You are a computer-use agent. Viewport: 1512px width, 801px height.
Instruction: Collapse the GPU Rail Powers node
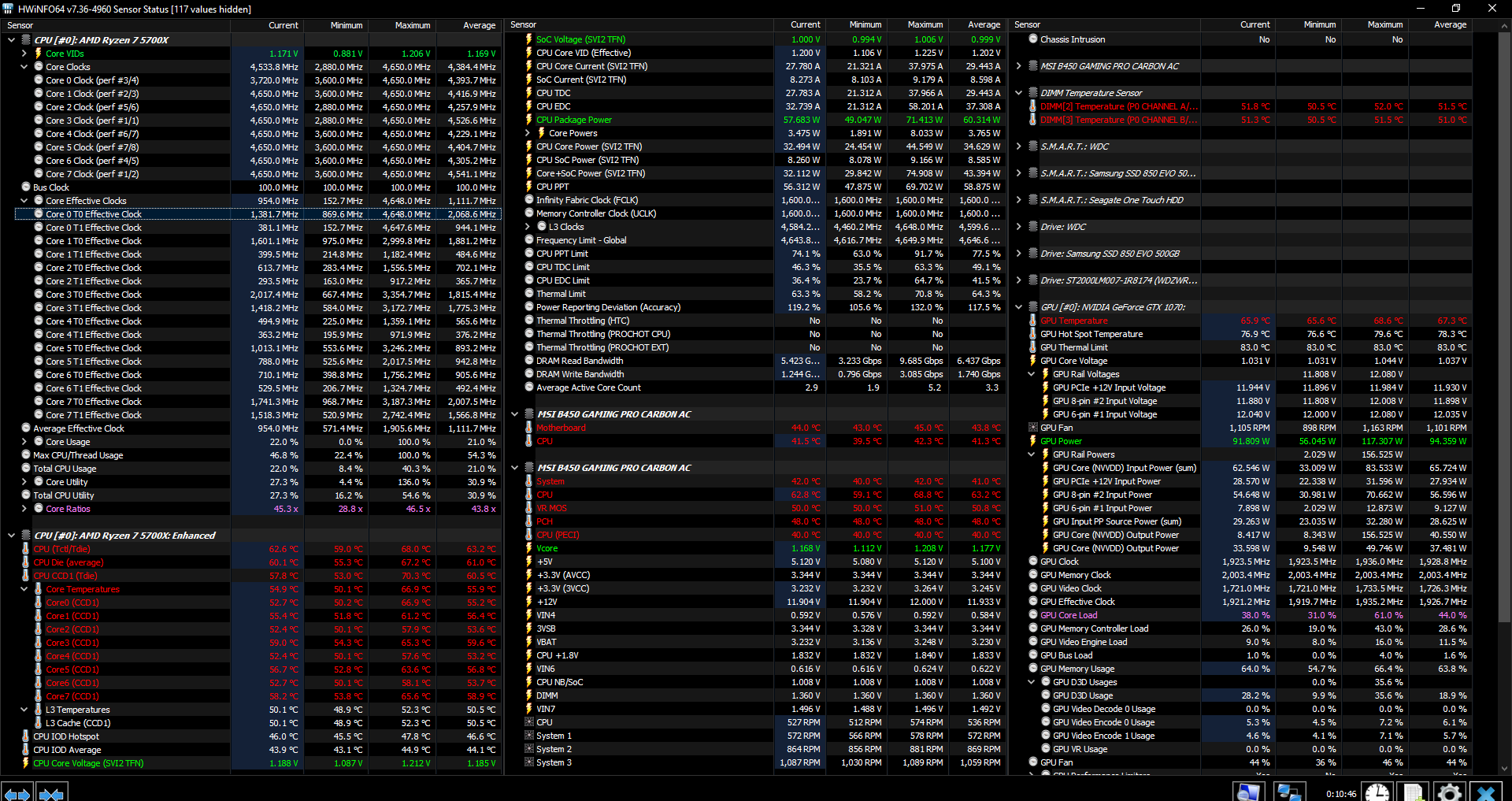pos(1032,454)
